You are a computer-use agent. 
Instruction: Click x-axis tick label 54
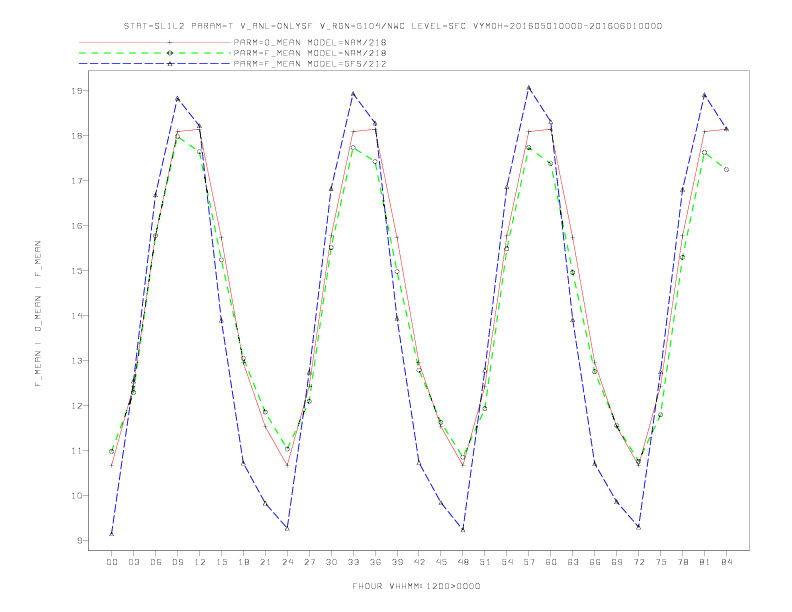[x=507, y=562]
